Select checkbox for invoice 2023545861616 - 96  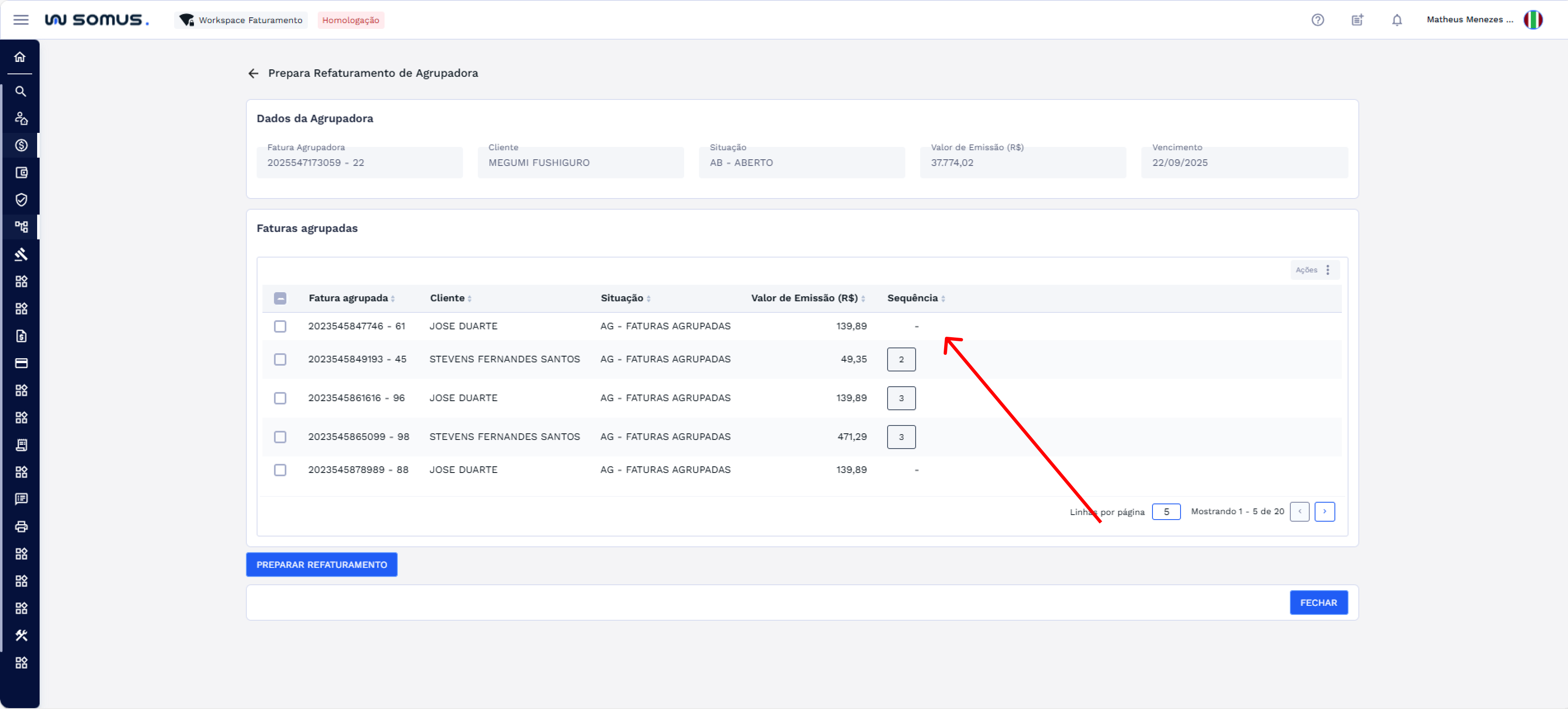(x=280, y=398)
